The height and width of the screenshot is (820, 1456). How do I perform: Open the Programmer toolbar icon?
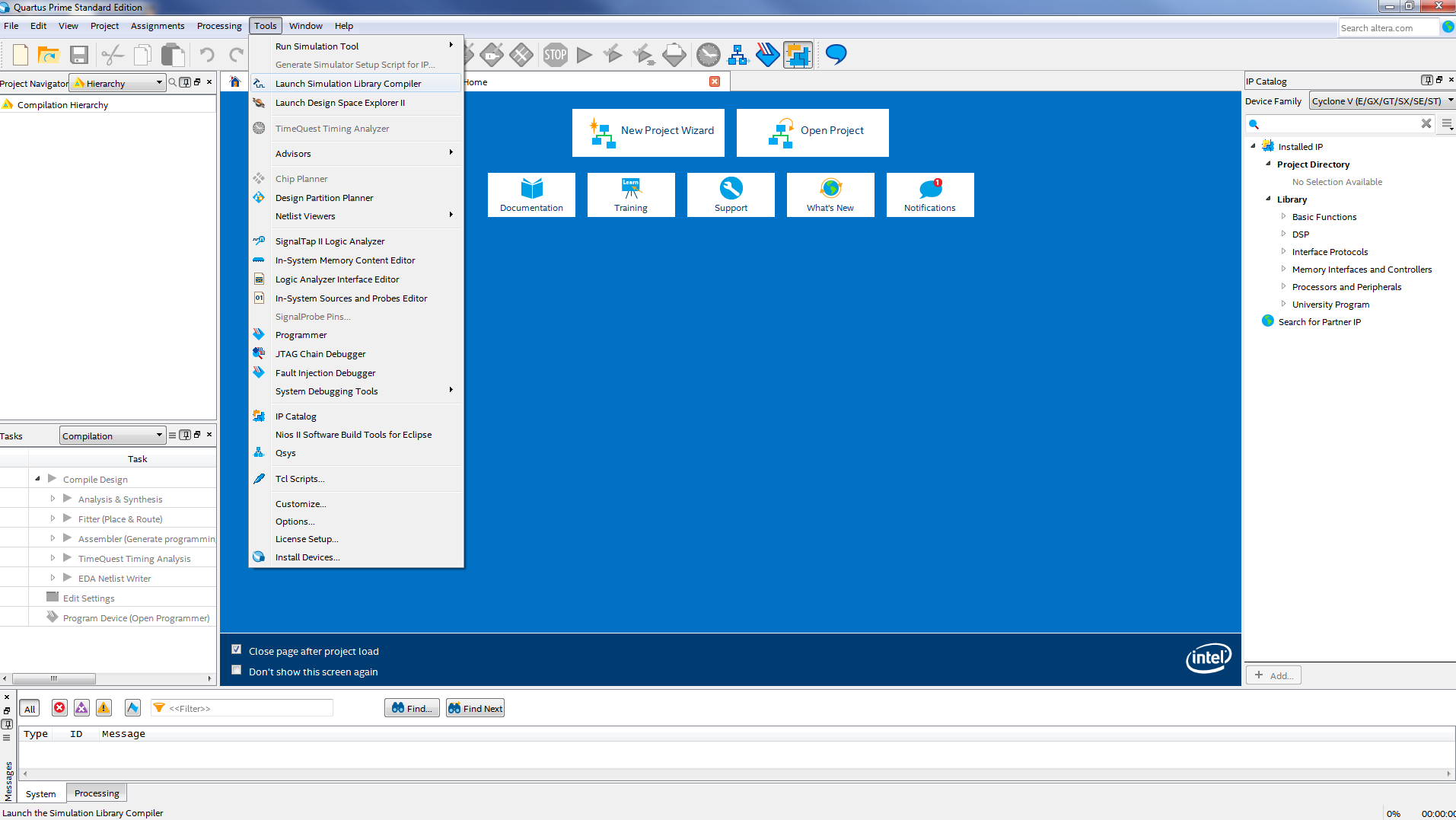tap(767, 55)
